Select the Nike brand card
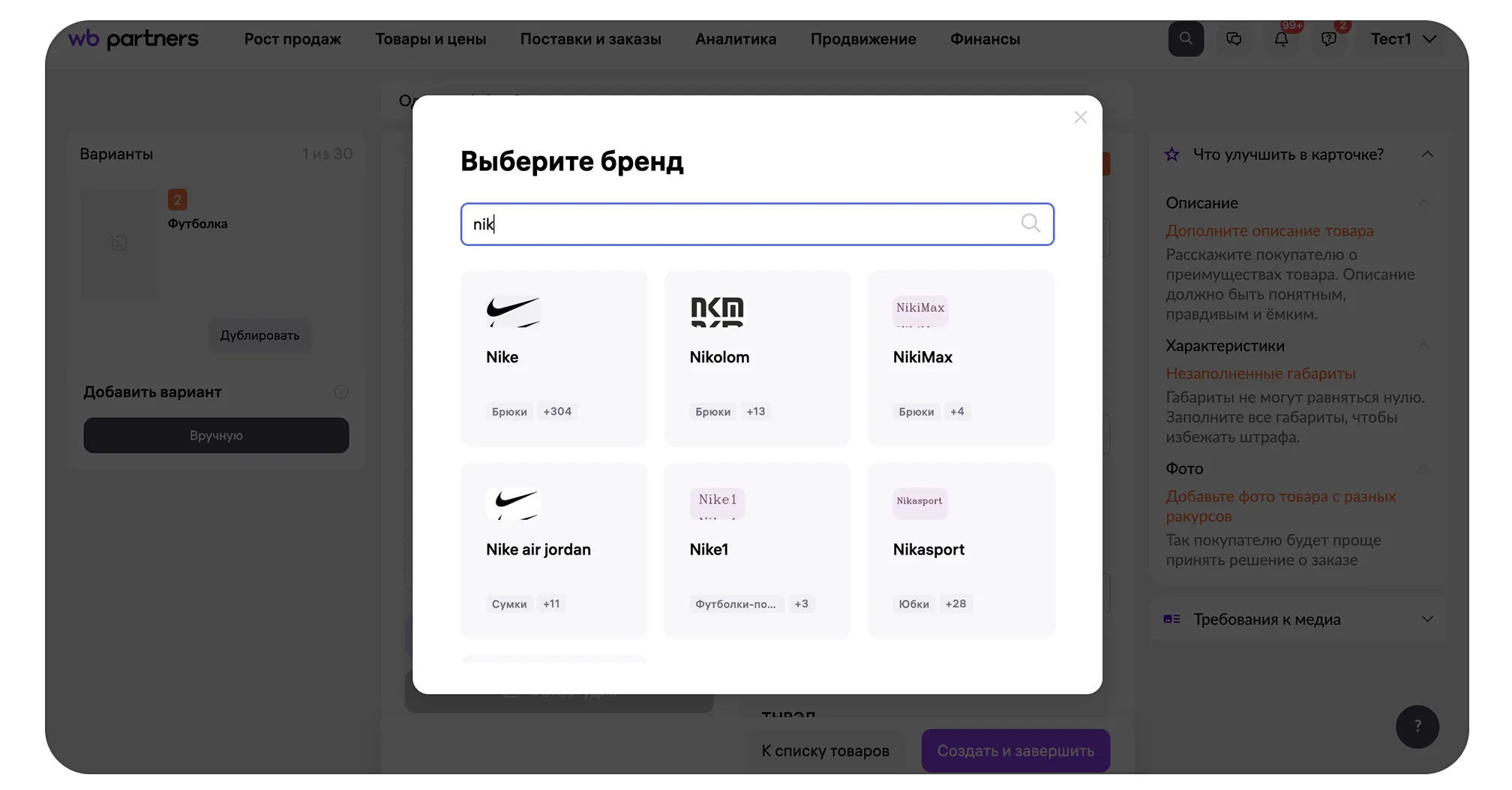The width and height of the screenshot is (1512, 790). pyautogui.click(x=553, y=358)
